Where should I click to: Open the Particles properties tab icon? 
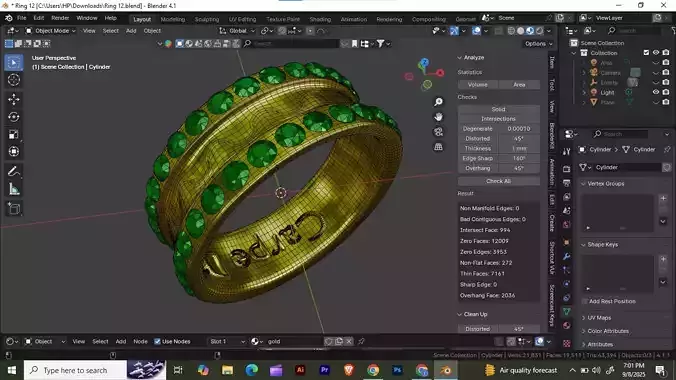566,270
